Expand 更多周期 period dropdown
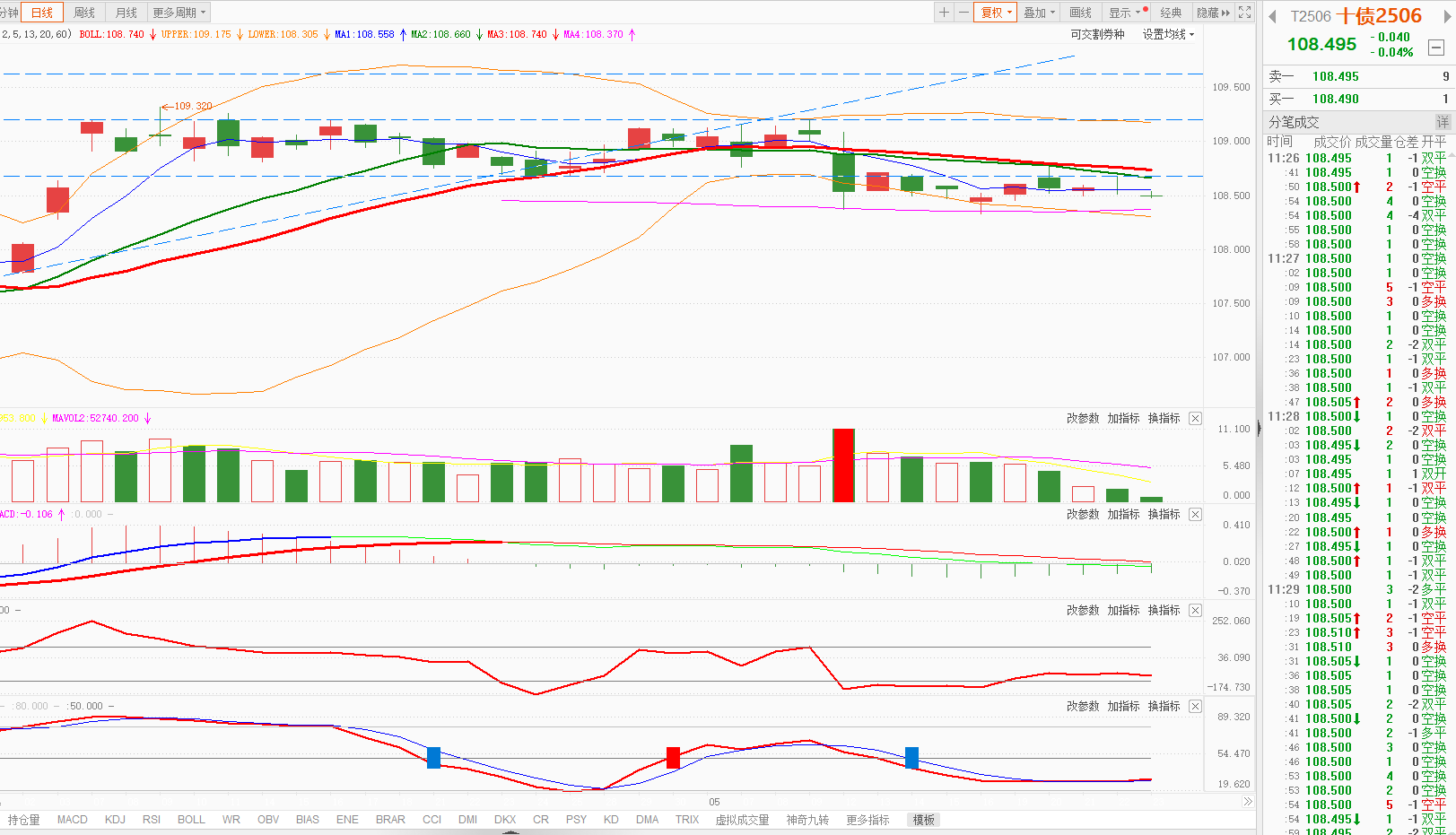This screenshot has width=1456, height=835. 179,13
